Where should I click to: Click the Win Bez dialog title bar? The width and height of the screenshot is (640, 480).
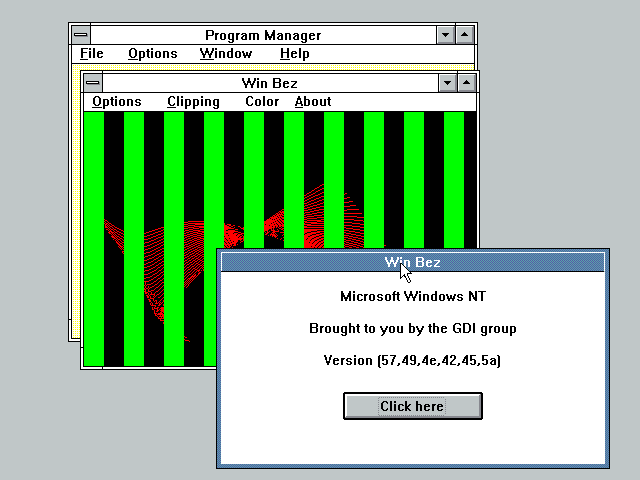coord(413,262)
